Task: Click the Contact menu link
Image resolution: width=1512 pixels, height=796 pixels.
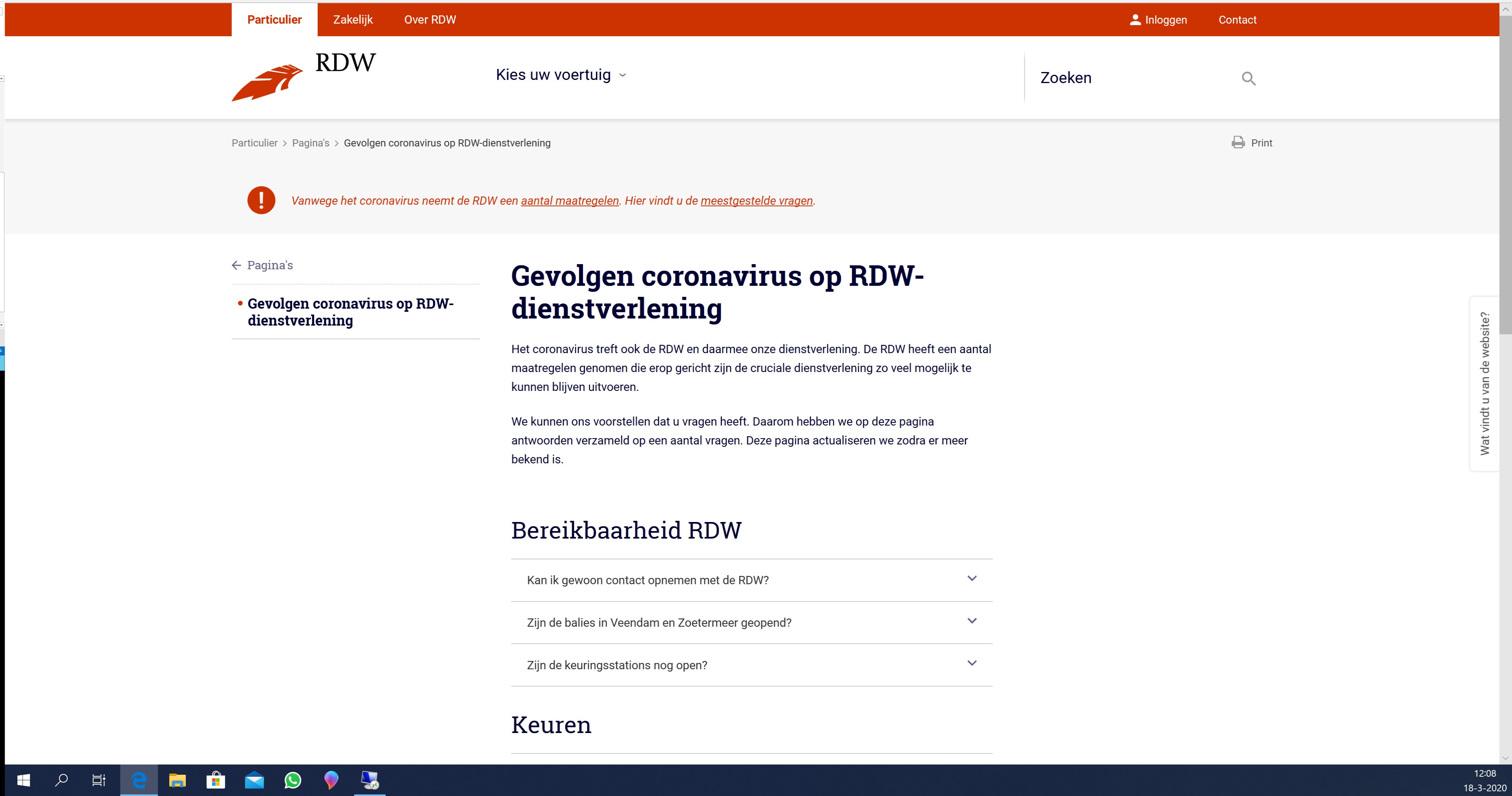Action: [x=1237, y=19]
